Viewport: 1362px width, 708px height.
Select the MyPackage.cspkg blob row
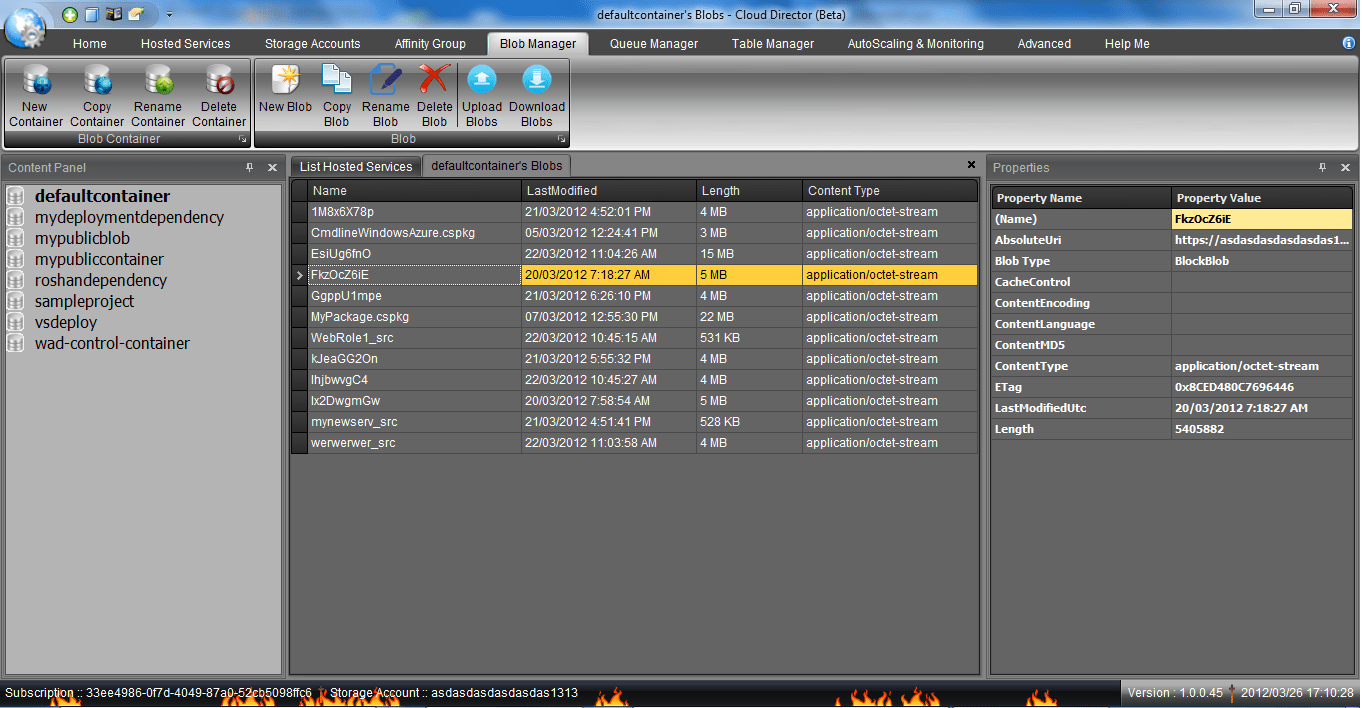pyautogui.click(x=415, y=317)
